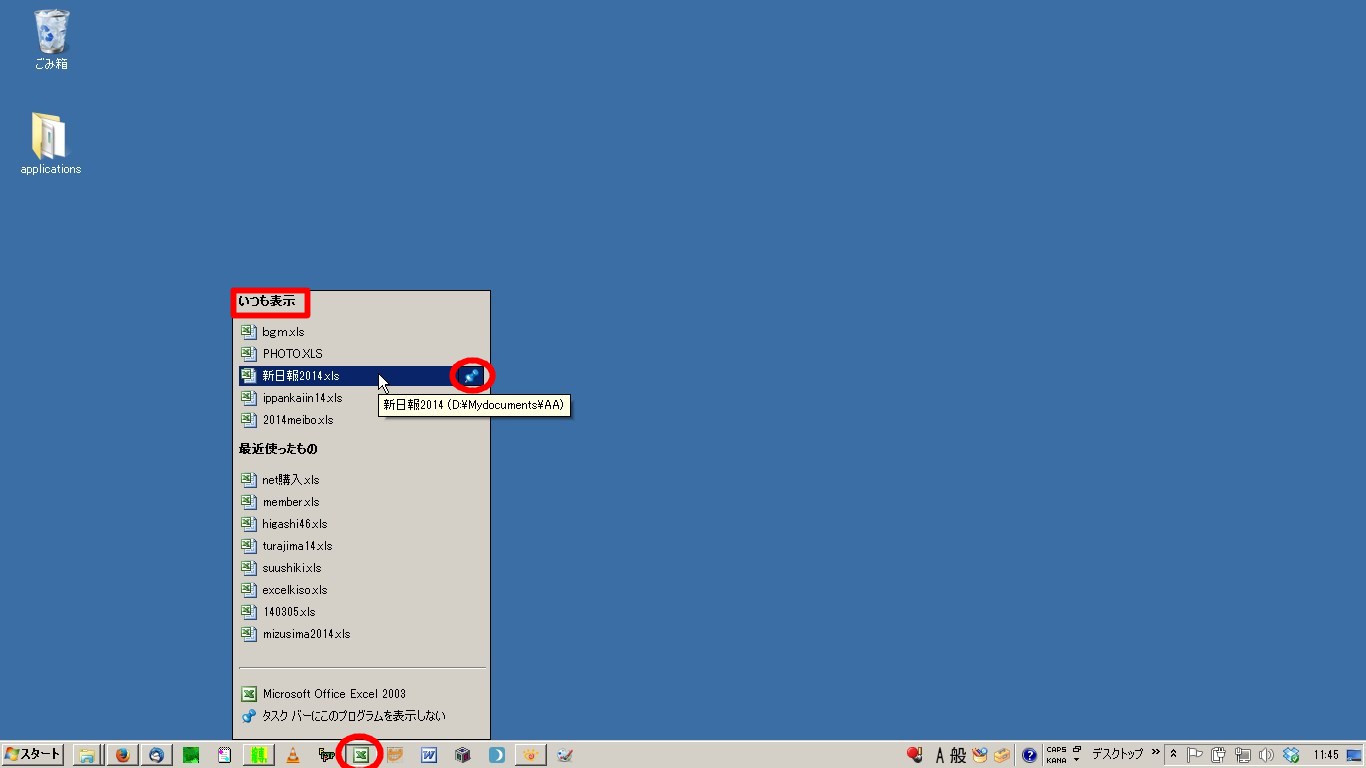Click the デスクトップ toolbar label

pos(1117,754)
